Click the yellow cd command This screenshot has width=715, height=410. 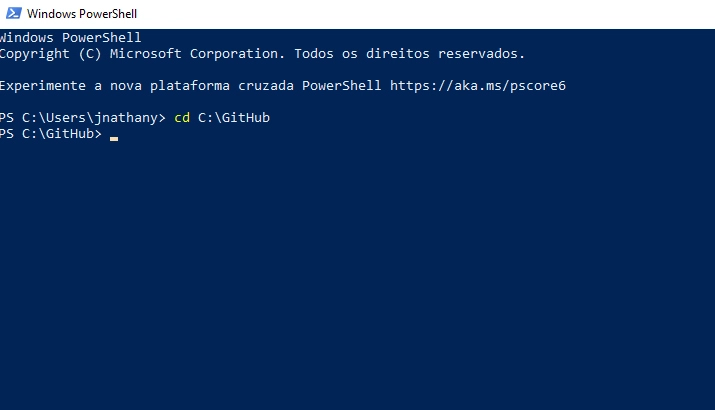tap(182, 118)
